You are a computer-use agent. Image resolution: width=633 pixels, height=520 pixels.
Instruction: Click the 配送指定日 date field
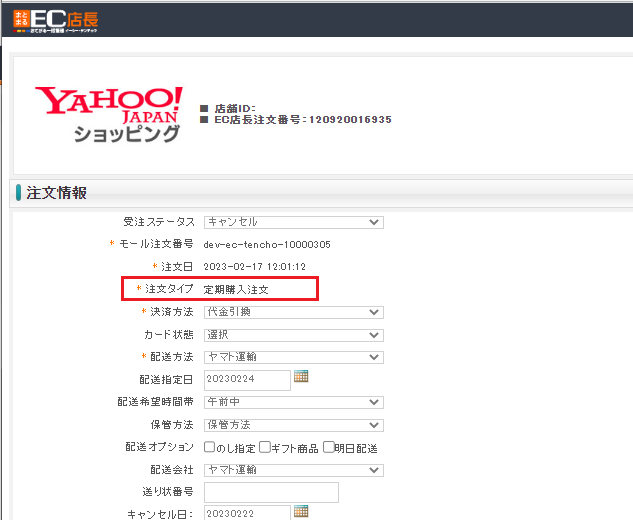pyautogui.click(x=246, y=379)
